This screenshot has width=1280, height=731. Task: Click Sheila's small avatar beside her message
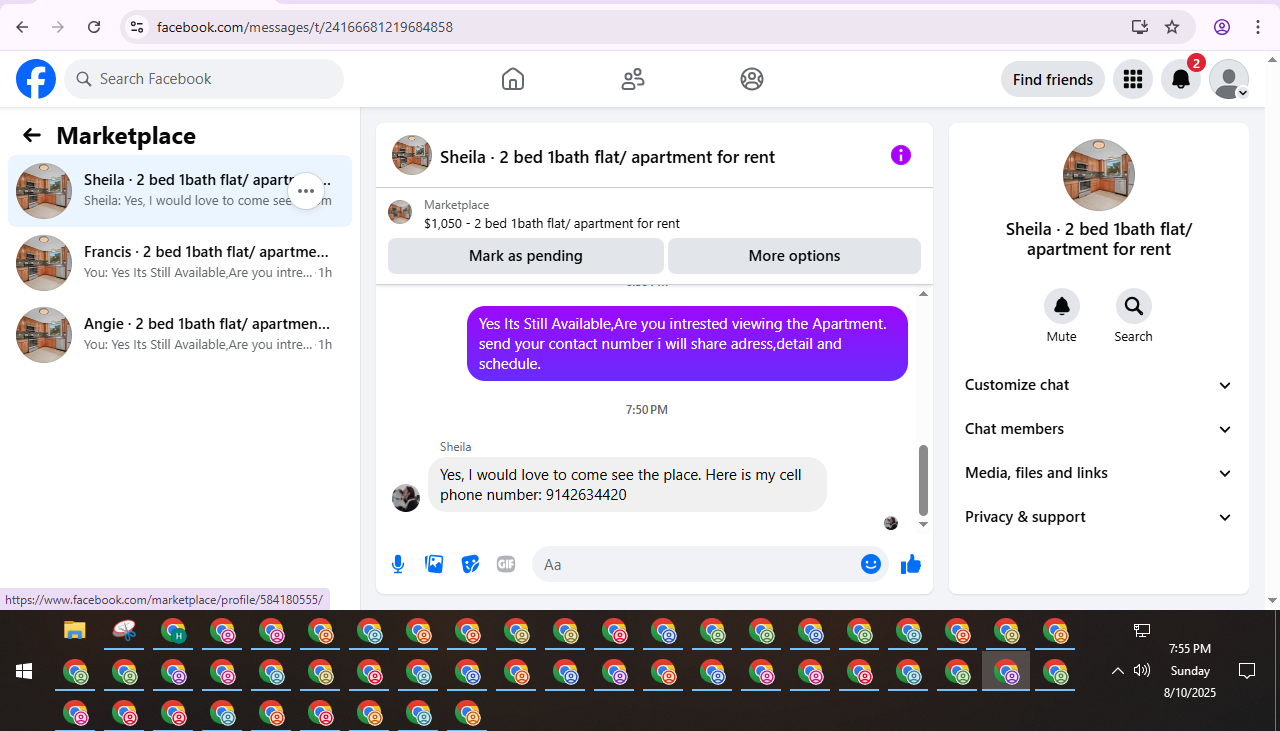(x=406, y=498)
